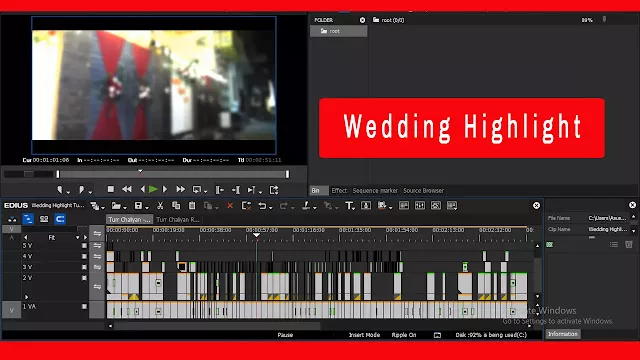Click the timeline playhead cursor marker

click(x=256, y=236)
